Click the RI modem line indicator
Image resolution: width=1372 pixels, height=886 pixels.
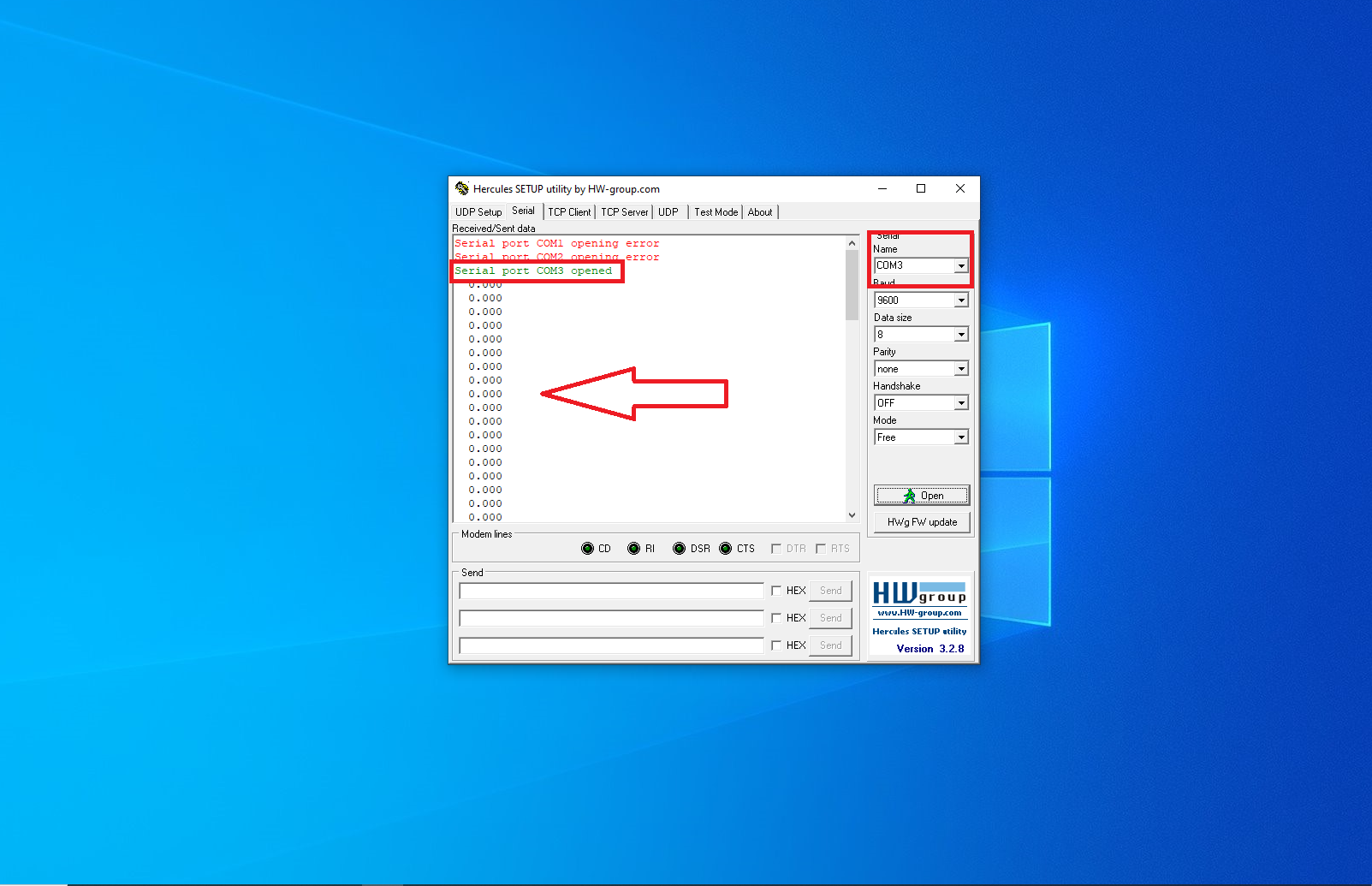[633, 549]
